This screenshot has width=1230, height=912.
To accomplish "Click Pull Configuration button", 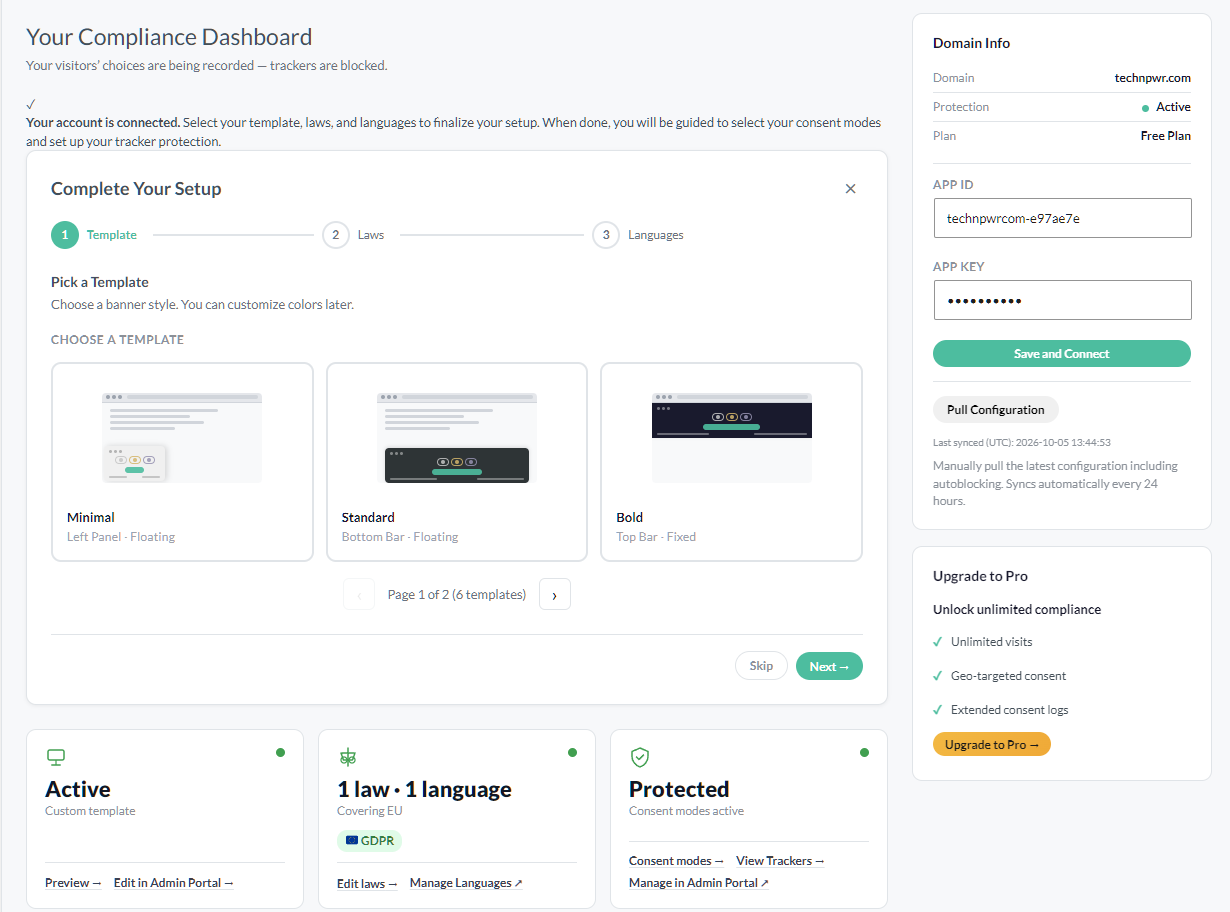I will pyautogui.click(x=995, y=410).
